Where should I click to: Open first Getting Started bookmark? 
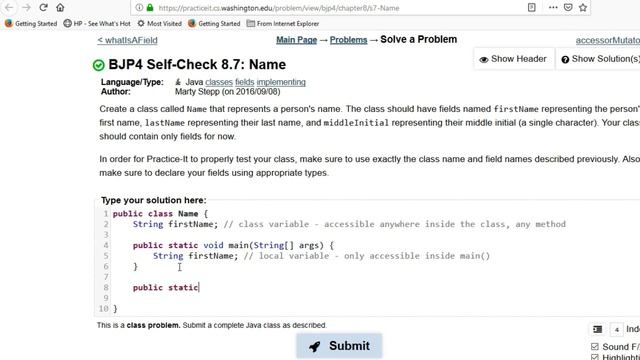(x=31, y=24)
